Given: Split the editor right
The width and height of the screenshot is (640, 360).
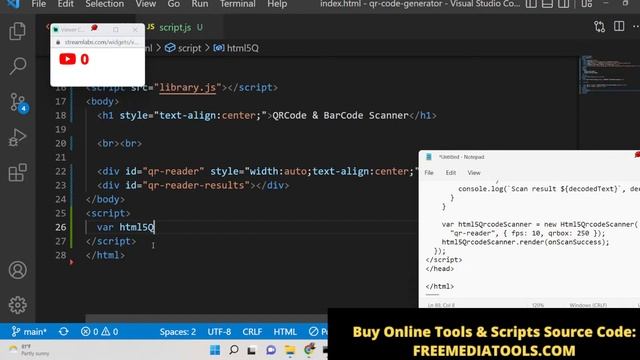Looking at the screenshot, I should (619, 27).
